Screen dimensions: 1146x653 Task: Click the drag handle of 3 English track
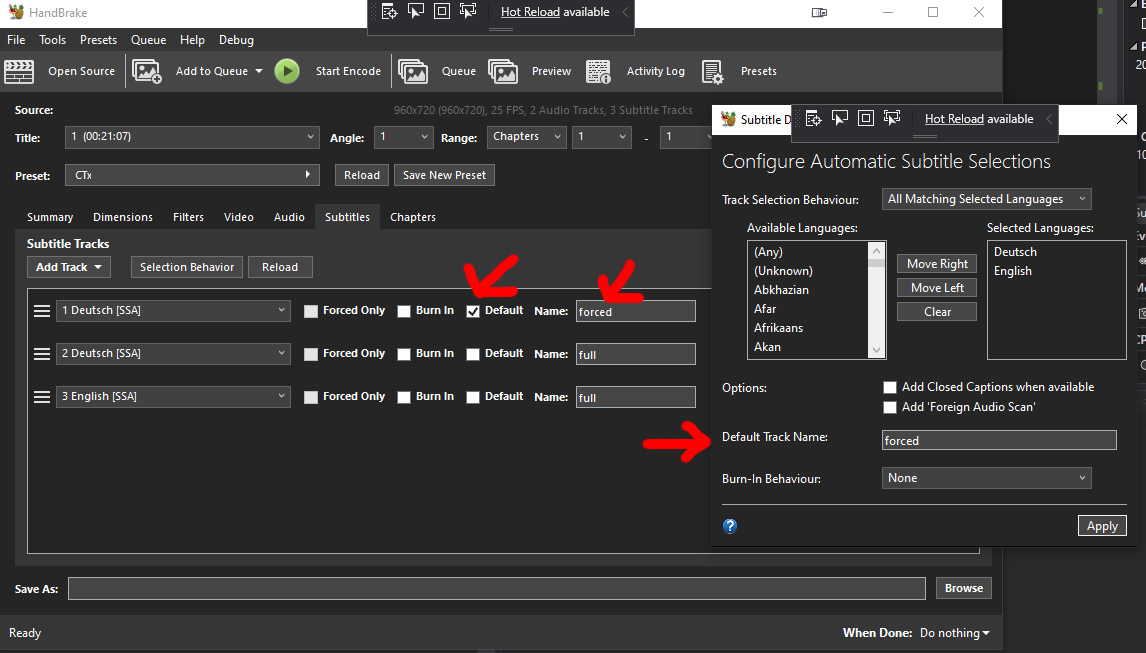point(42,397)
